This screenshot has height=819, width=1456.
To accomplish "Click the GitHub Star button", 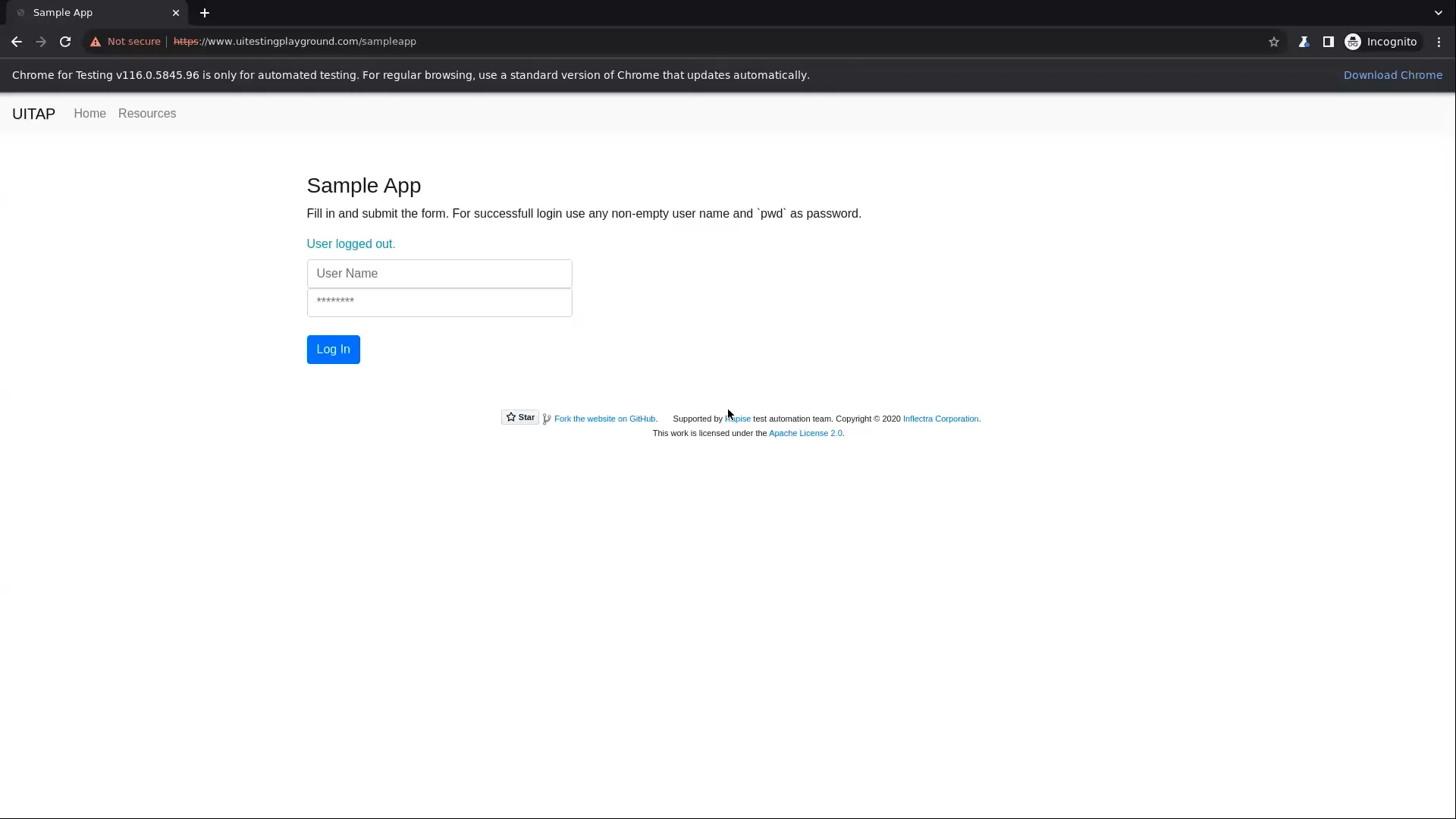I will click(520, 418).
